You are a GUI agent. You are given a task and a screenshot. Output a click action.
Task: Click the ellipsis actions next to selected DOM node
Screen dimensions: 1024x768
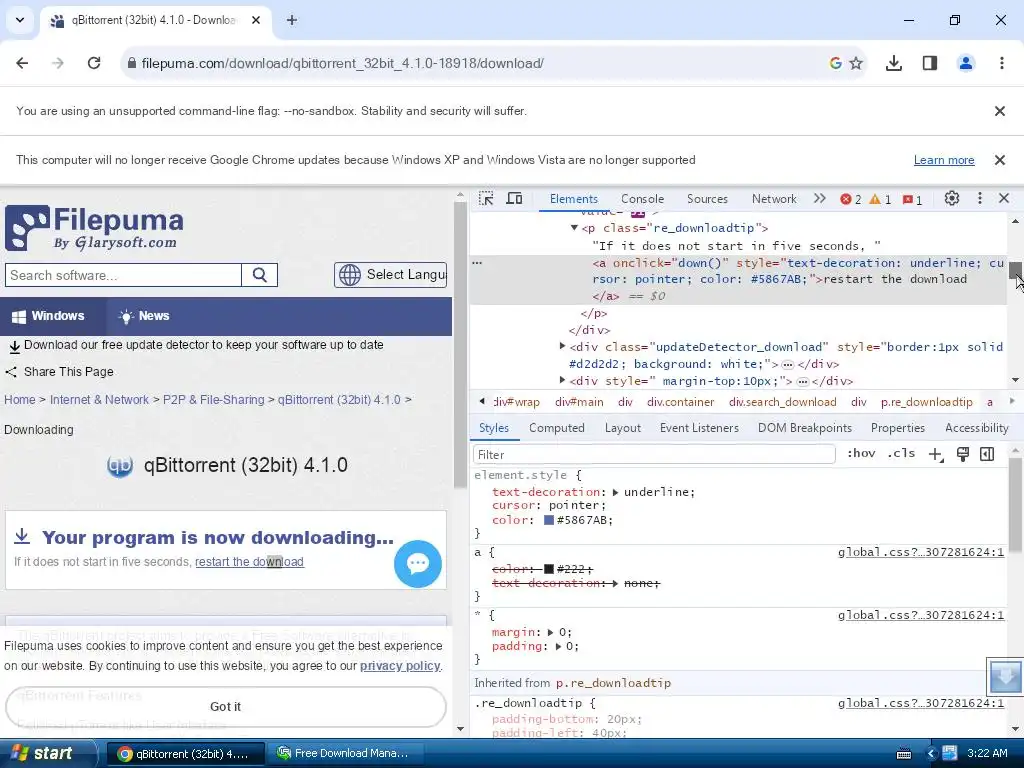[477, 263]
